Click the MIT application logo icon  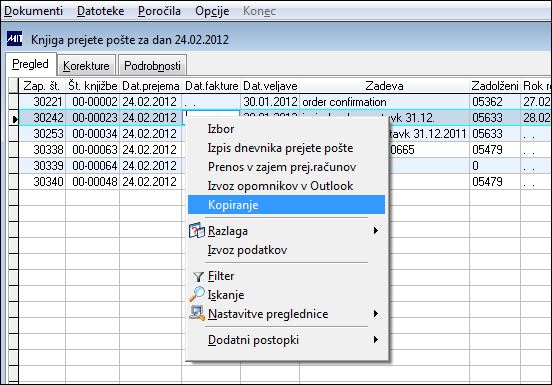(14, 39)
